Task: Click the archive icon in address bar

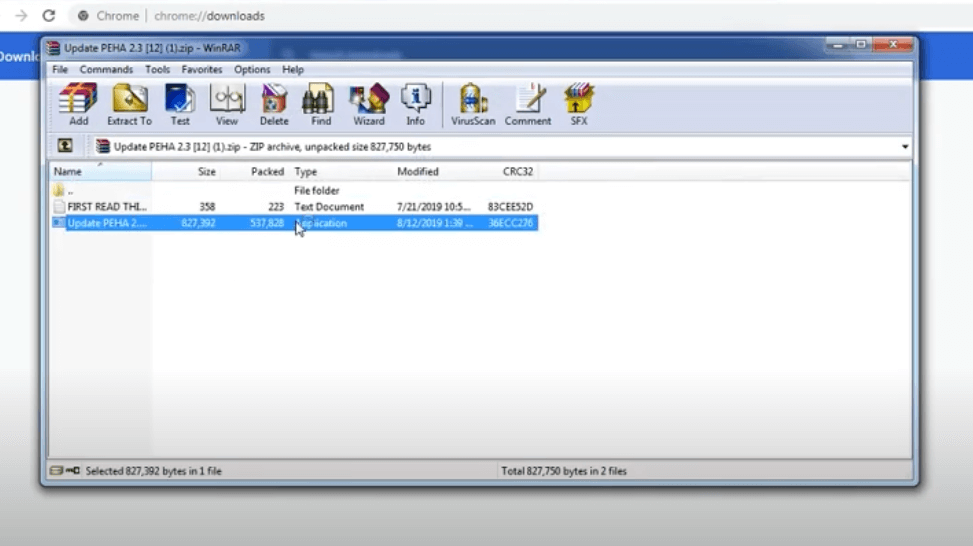Action: click(x=102, y=146)
